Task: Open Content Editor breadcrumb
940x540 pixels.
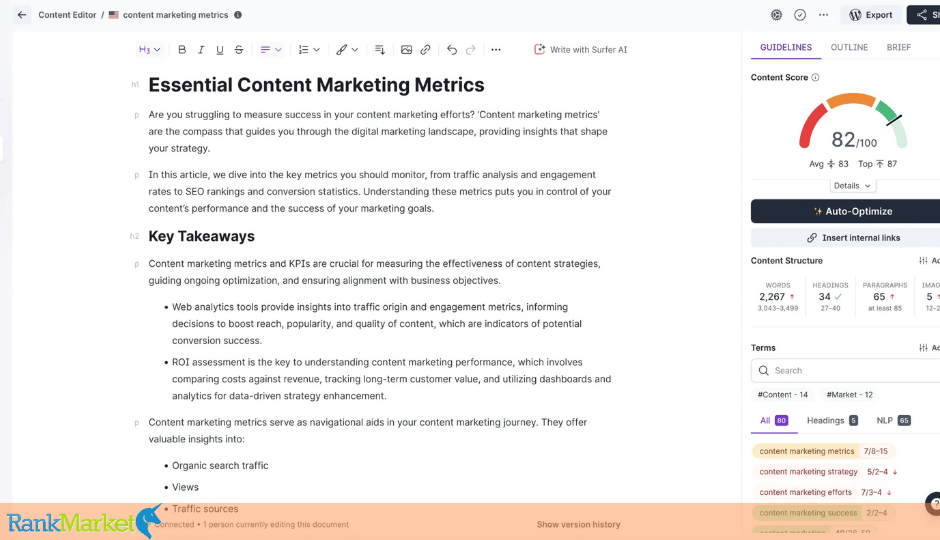Action: [x=67, y=15]
